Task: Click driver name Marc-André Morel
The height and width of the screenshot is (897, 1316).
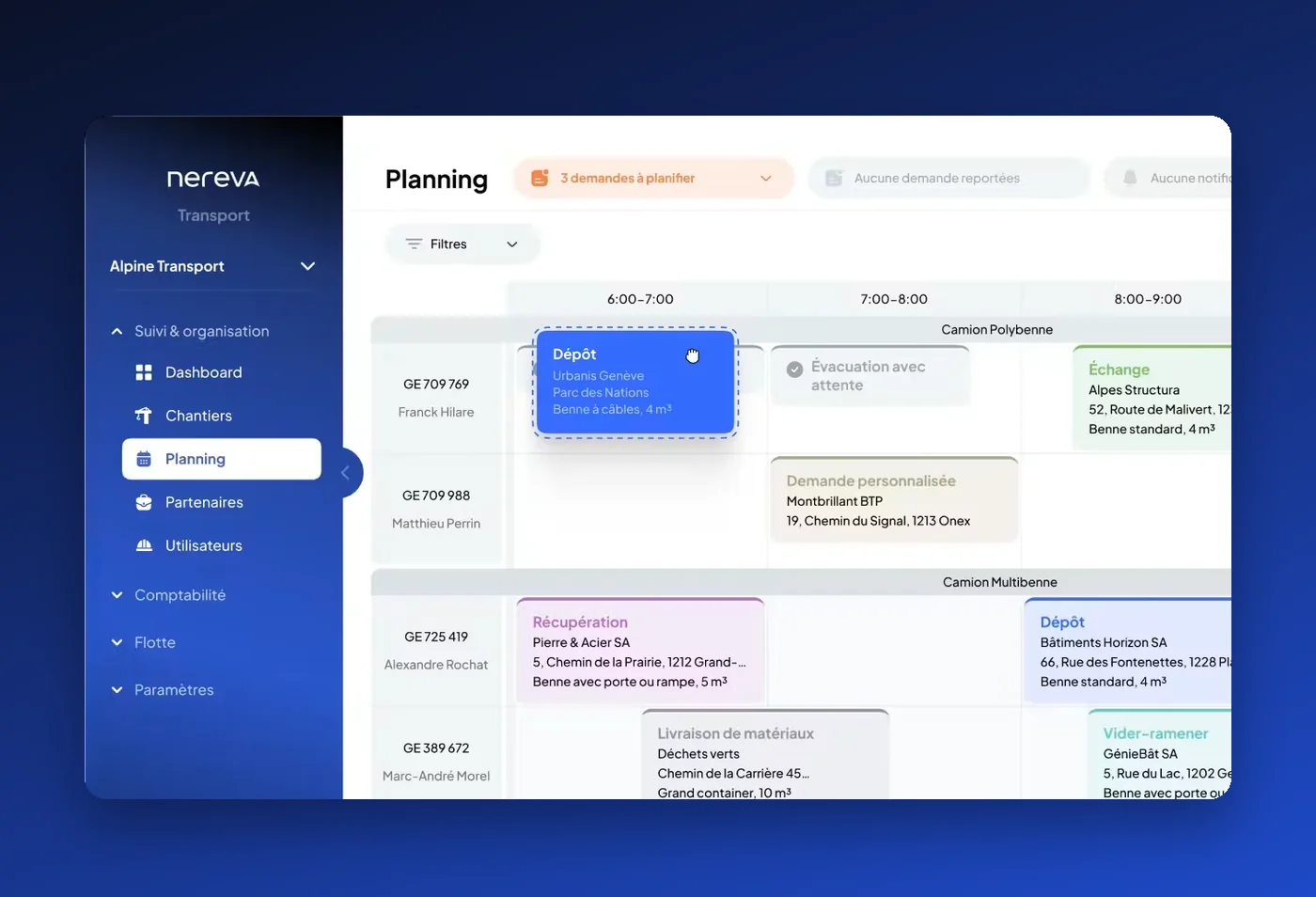Action: [x=436, y=777]
